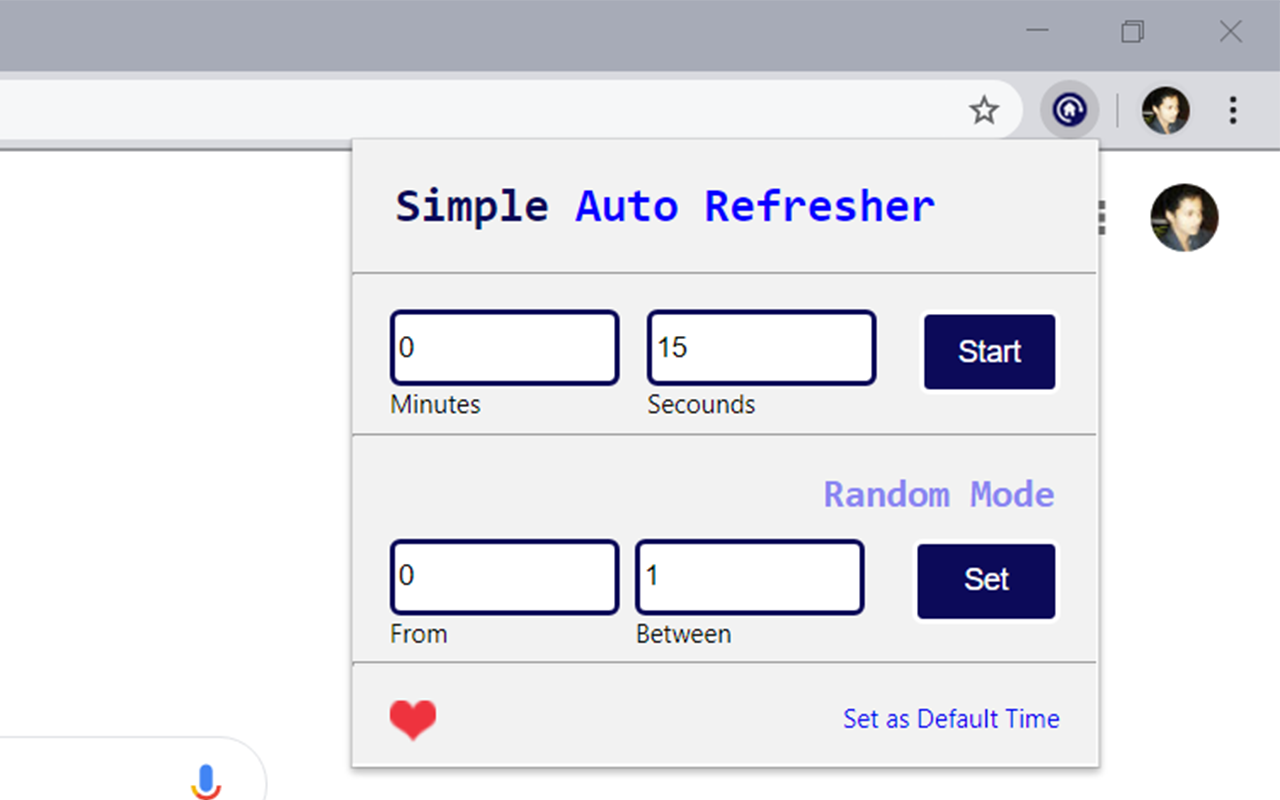Click the red heart donation icon
This screenshot has width=1280, height=800.
[413, 718]
